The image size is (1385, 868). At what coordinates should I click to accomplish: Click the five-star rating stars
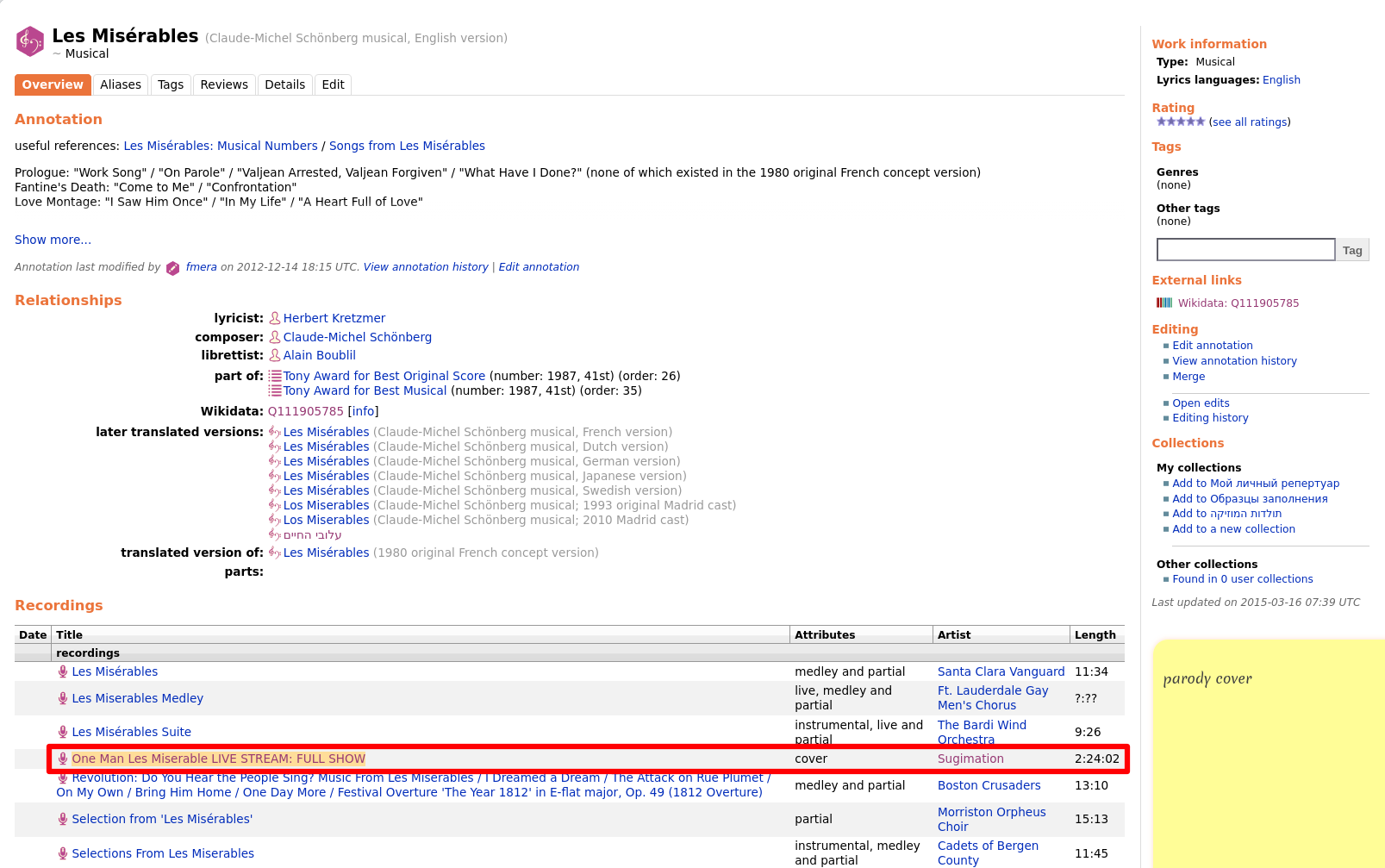1180,122
